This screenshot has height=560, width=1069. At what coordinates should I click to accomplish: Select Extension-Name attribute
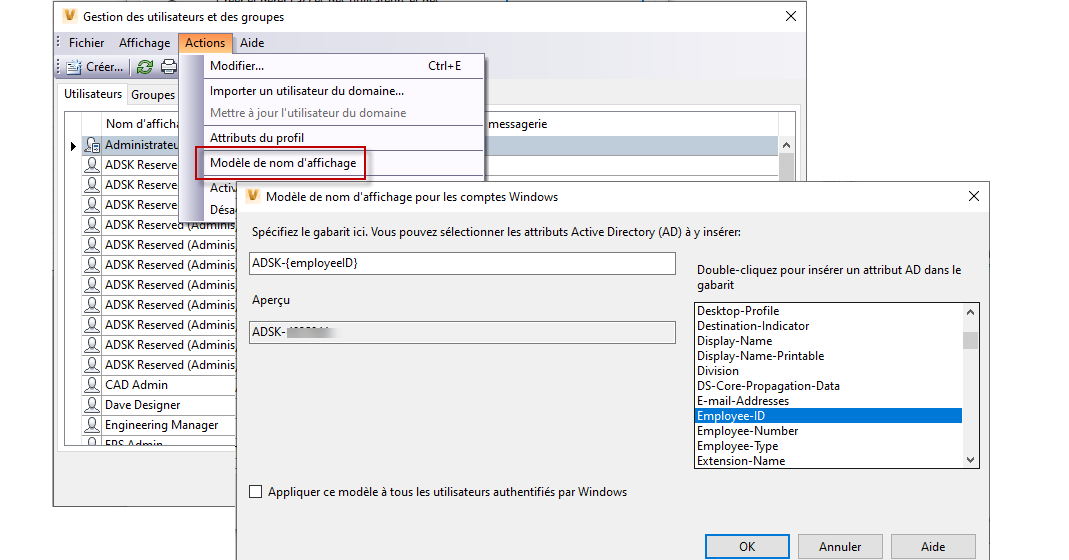828,460
